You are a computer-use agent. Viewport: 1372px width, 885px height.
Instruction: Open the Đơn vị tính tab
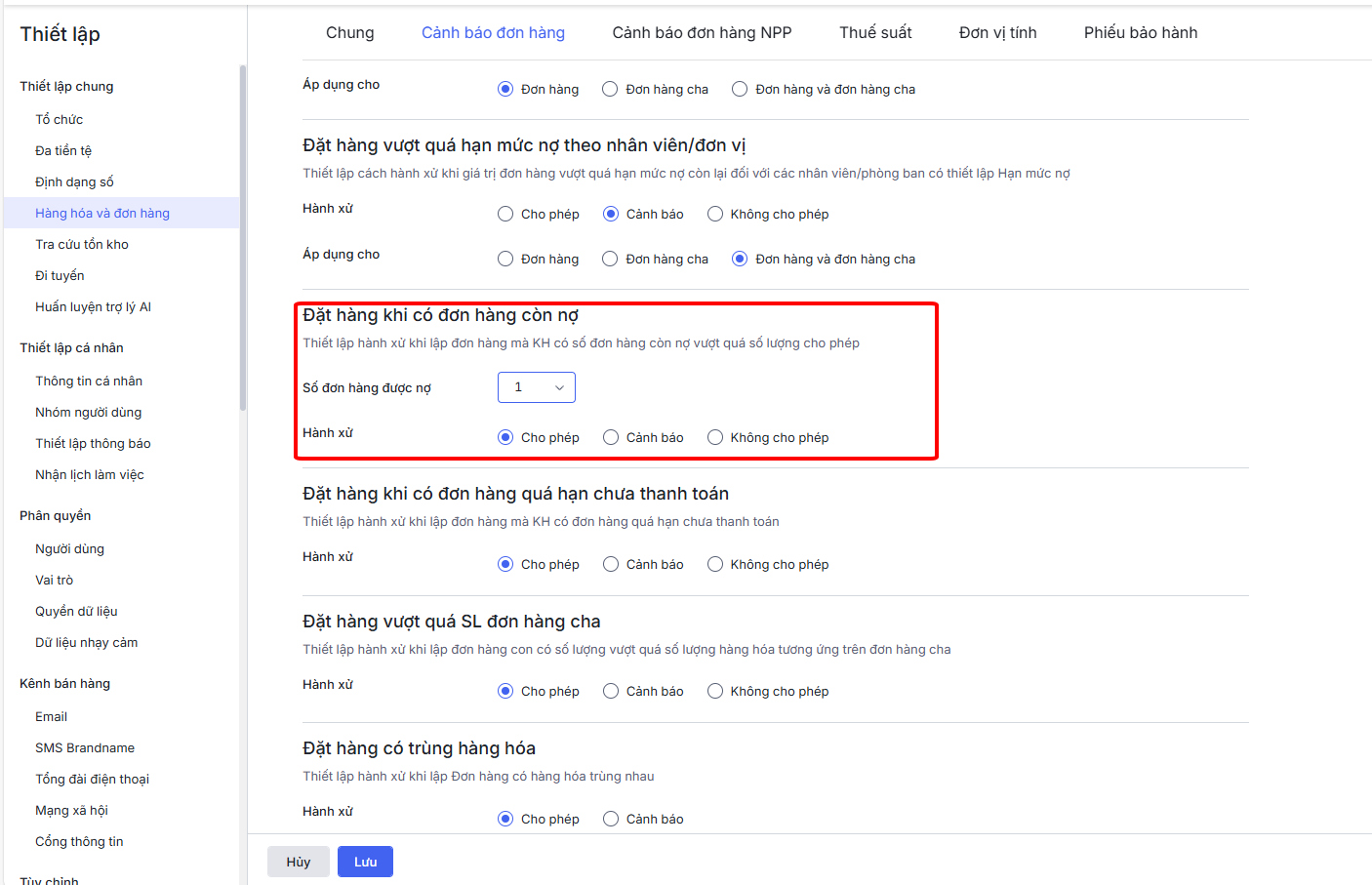(x=997, y=32)
